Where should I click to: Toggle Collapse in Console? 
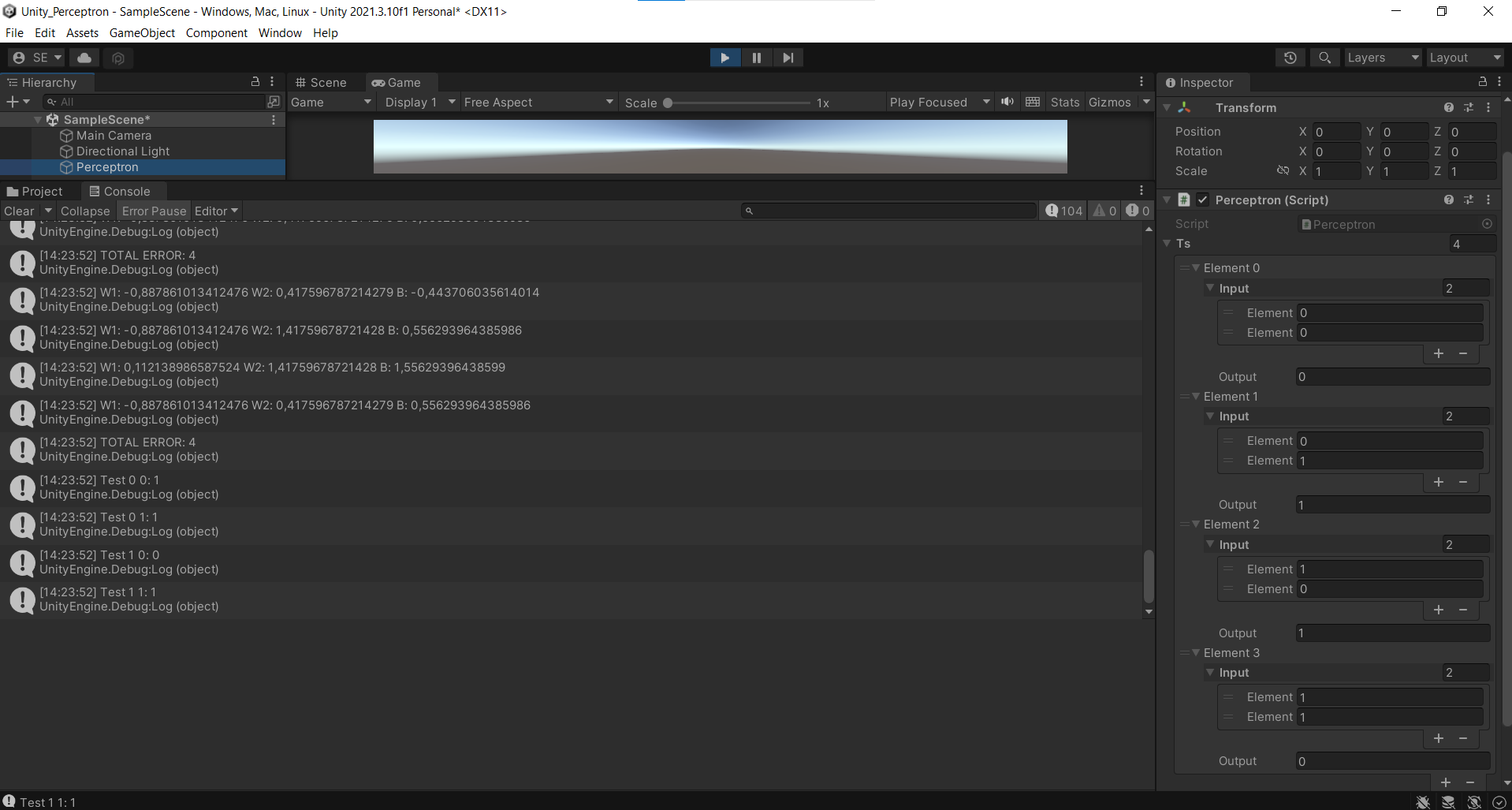point(85,211)
